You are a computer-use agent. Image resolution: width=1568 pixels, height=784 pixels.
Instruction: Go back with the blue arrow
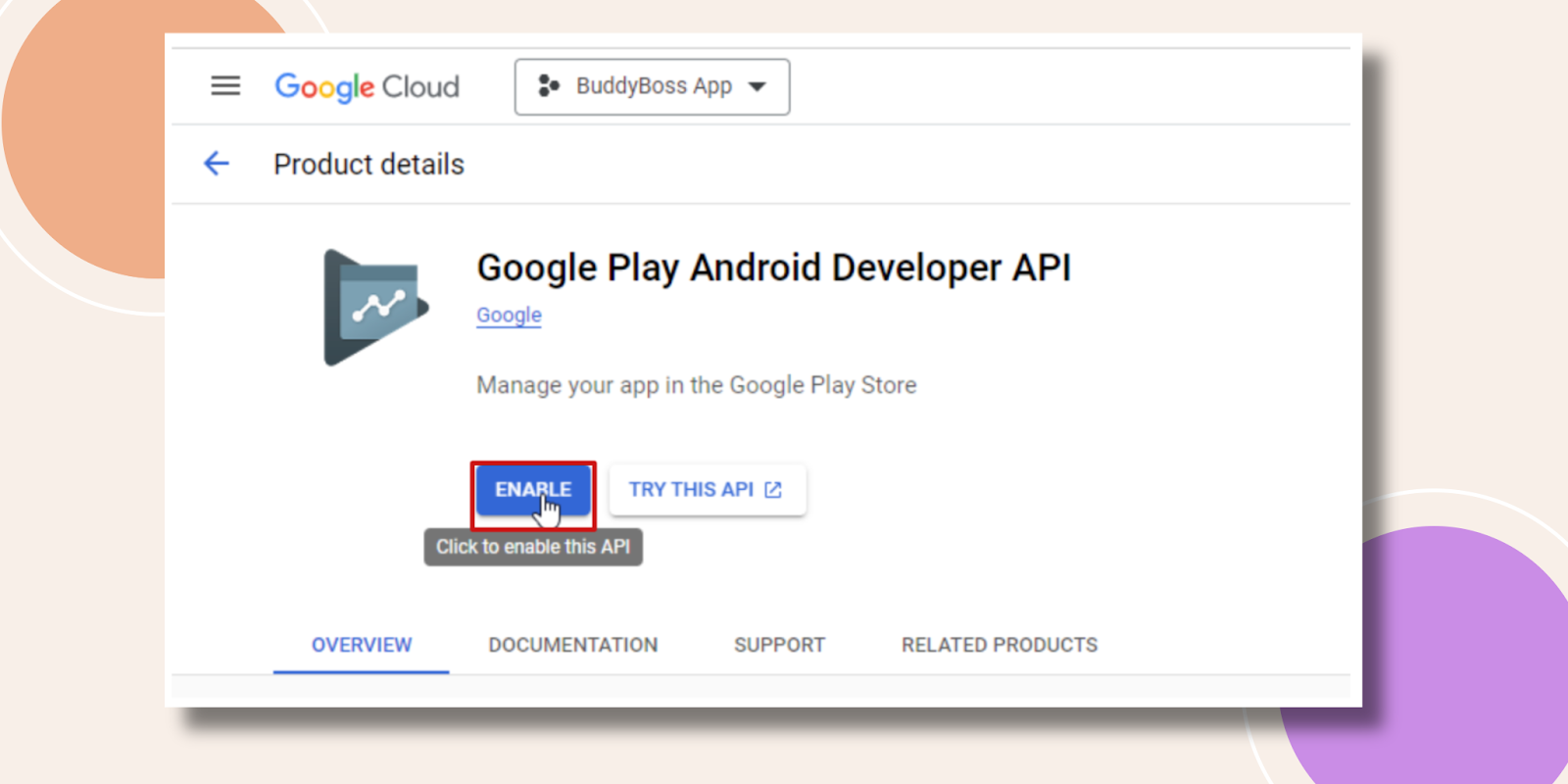click(217, 164)
